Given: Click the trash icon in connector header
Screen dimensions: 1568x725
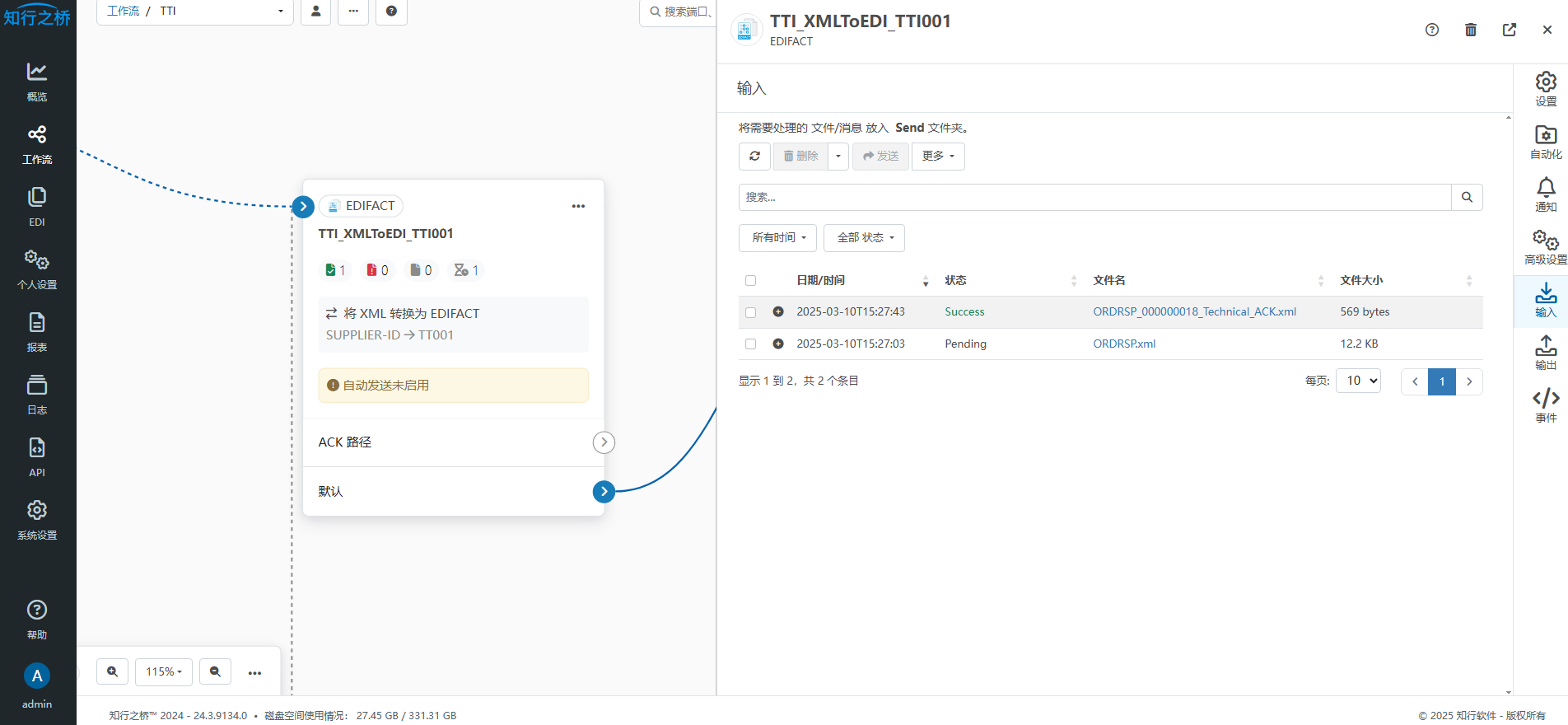Looking at the screenshot, I should (1470, 30).
